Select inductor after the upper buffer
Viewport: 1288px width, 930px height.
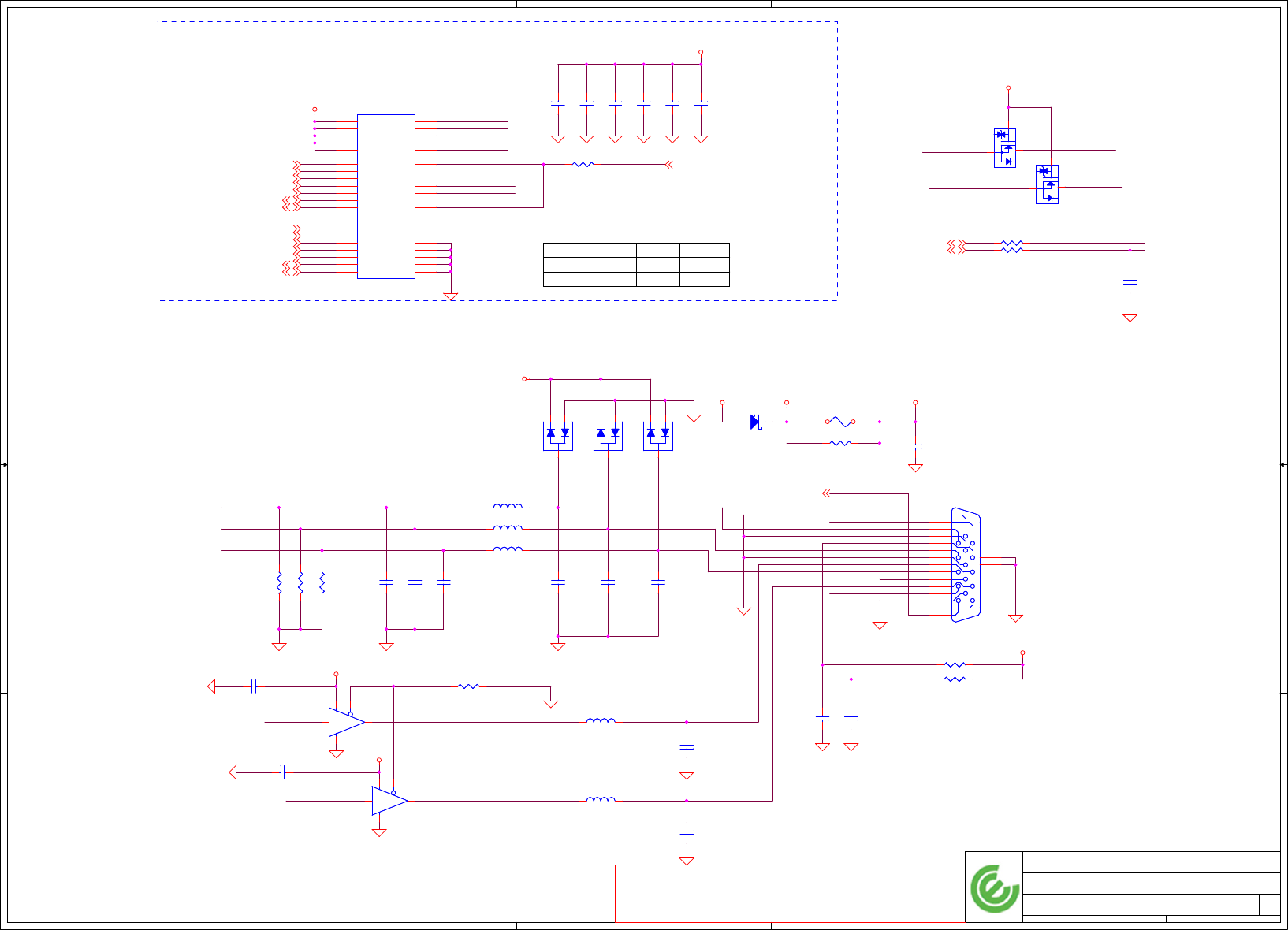coord(601,720)
